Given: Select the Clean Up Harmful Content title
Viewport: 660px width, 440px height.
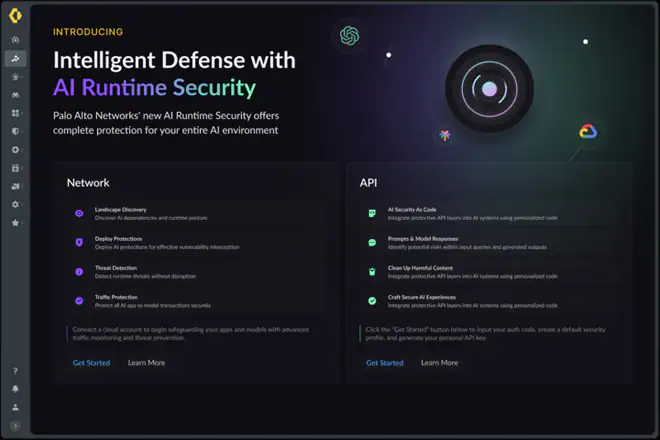Looking at the screenshot, I should pyautogui.click(x=420, y=268).
